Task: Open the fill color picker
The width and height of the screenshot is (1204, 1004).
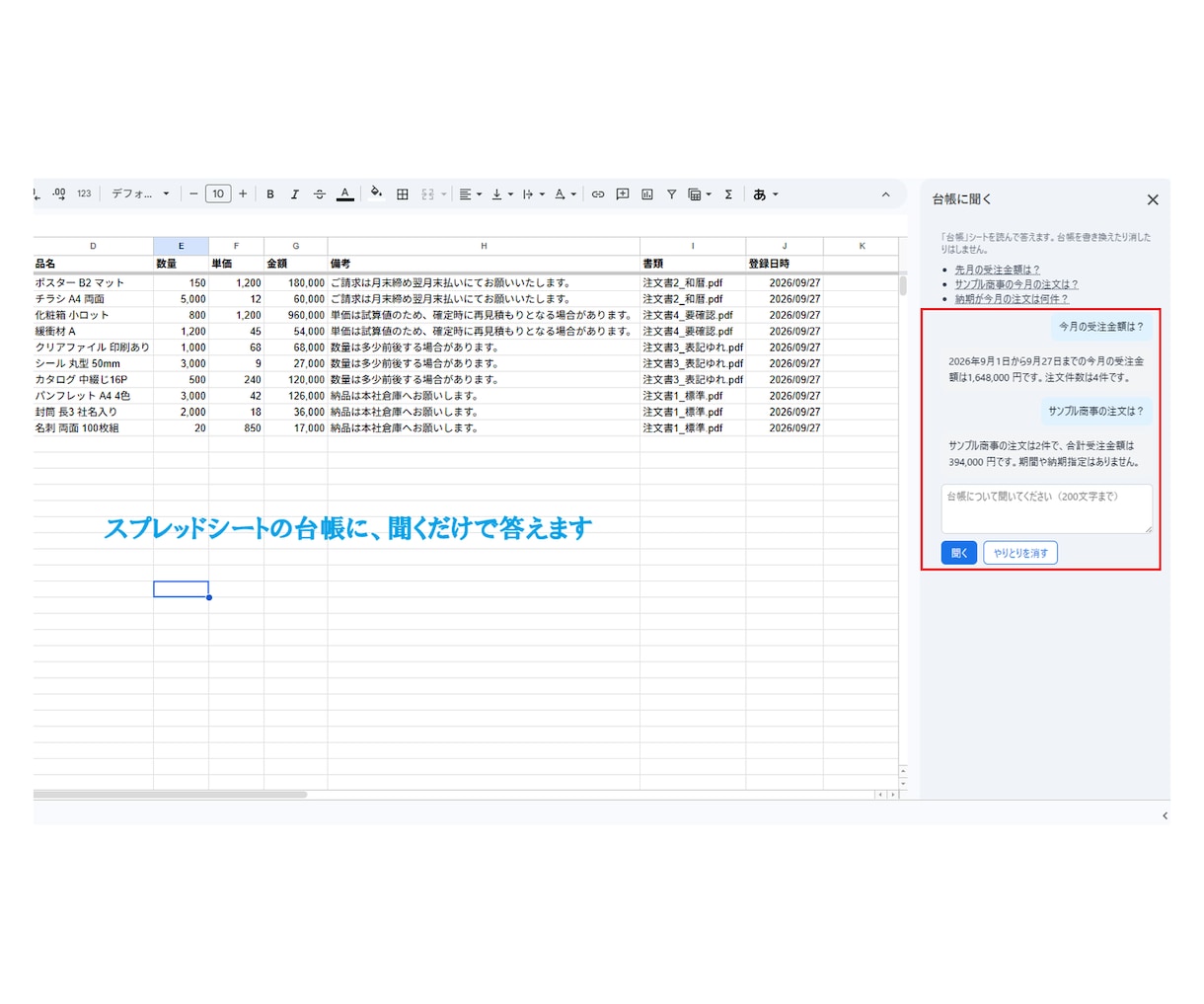Action: 376,193
